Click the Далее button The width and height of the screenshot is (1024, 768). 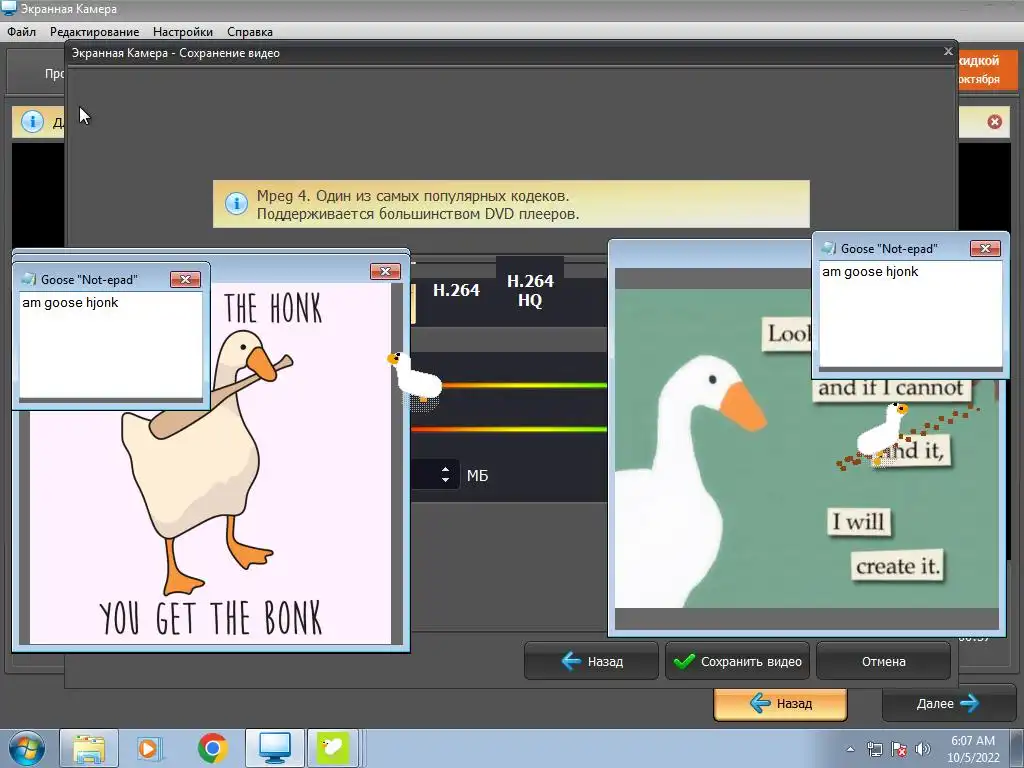pos(948,703)
